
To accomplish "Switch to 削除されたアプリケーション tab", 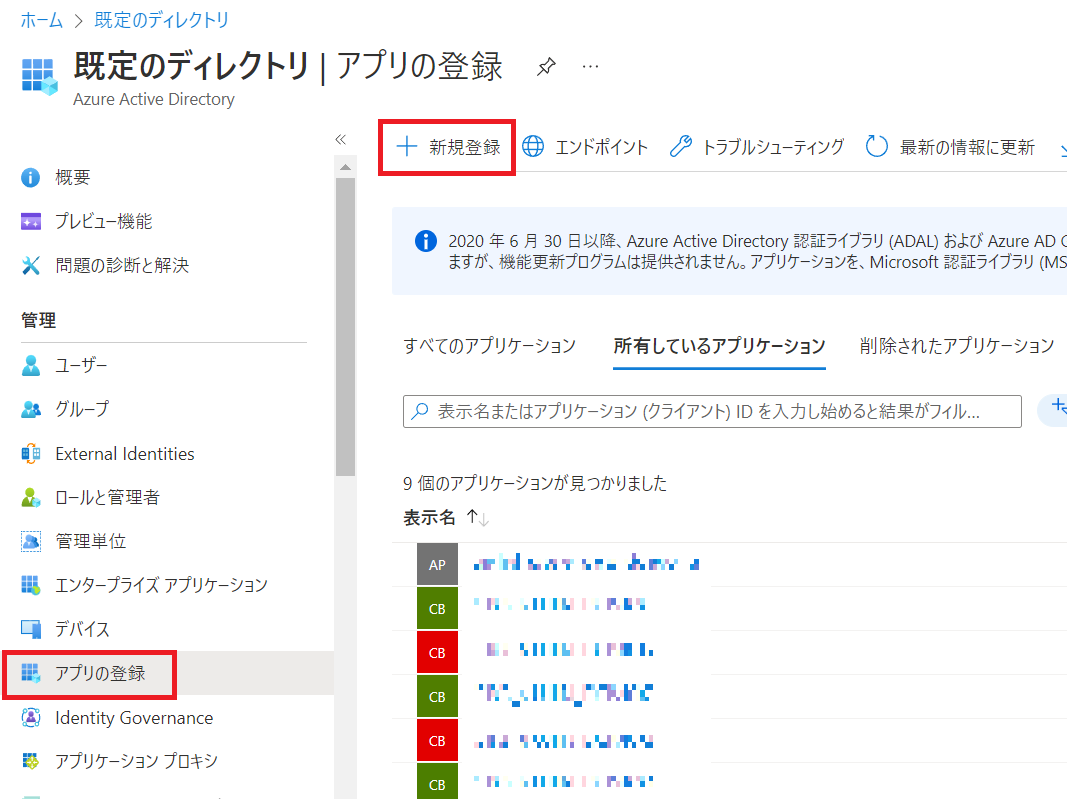I will point(956,346).
